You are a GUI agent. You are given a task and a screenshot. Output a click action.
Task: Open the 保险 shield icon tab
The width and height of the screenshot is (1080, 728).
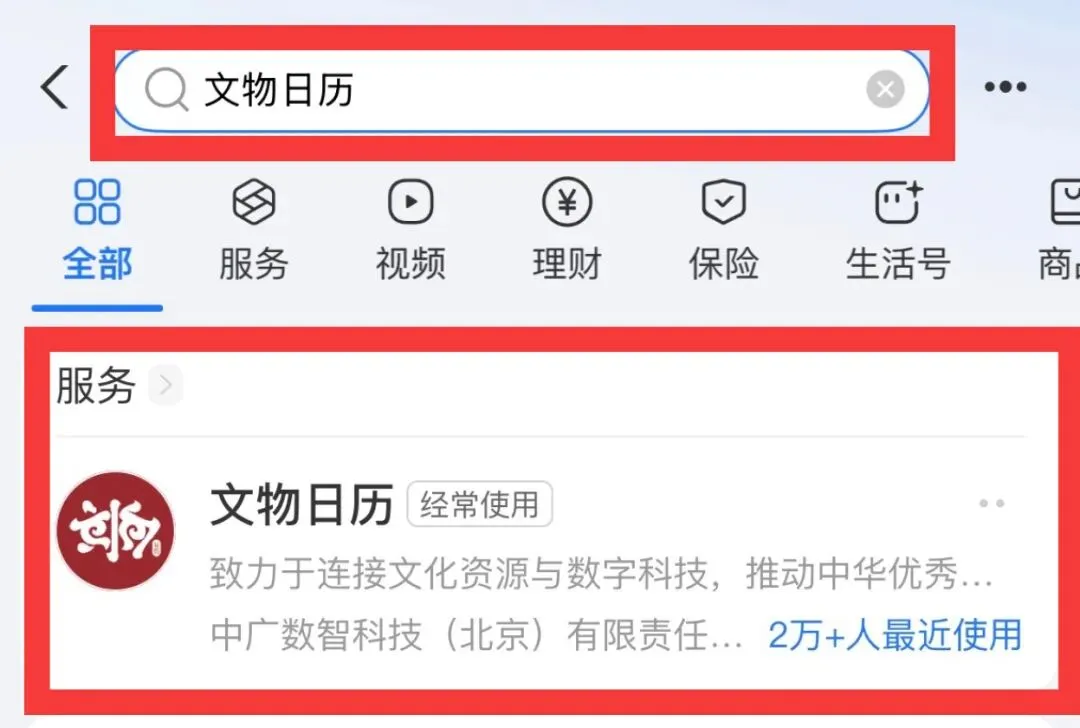pos(723,231)
